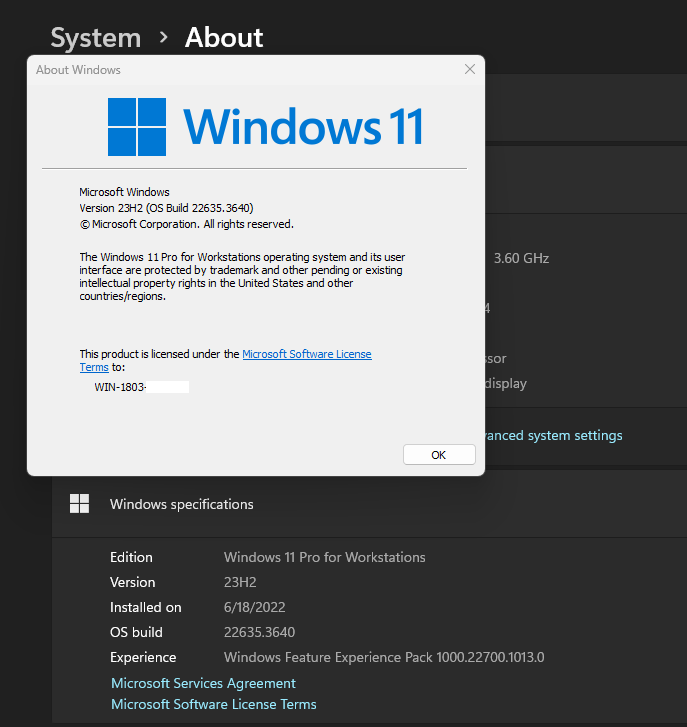Click the breadcrumb chevron separator

pos(163,38)
